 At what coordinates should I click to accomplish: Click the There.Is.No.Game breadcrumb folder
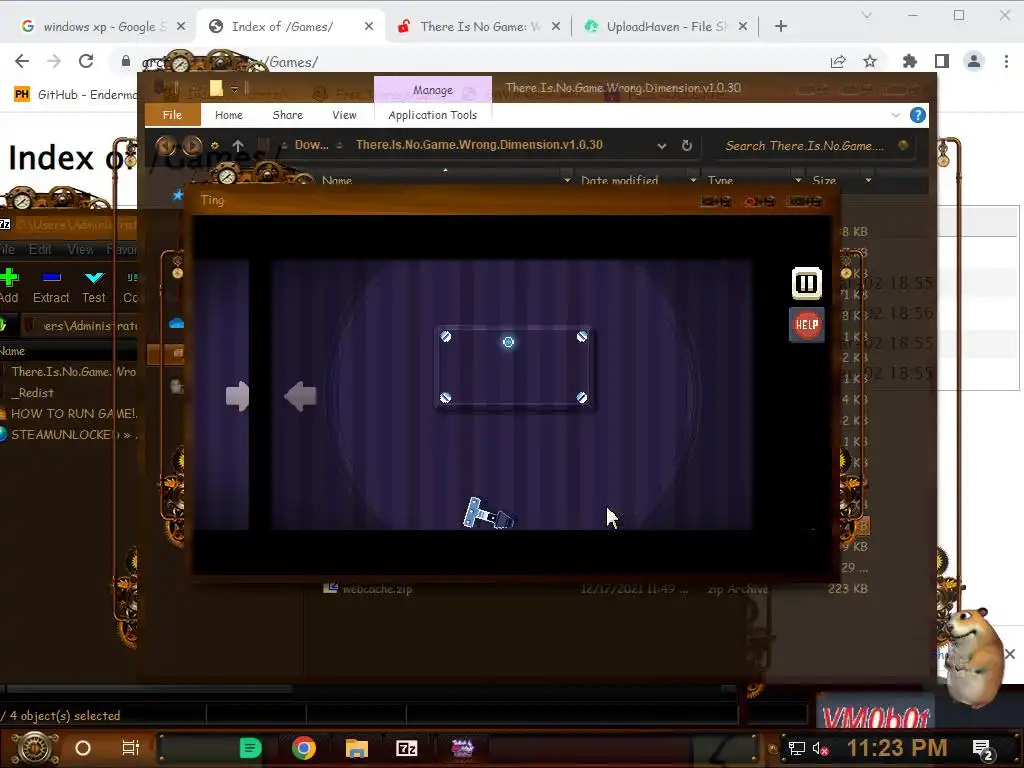pyautogui.click(x=479, y=145)
